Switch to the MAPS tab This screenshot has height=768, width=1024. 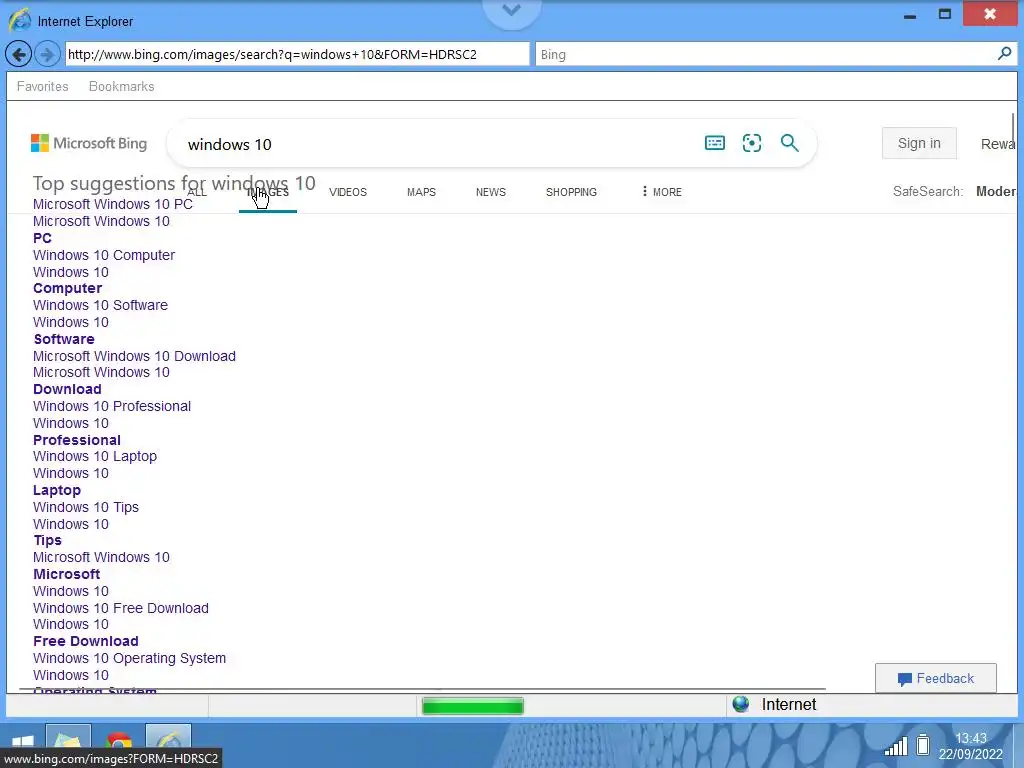point(421,192)
